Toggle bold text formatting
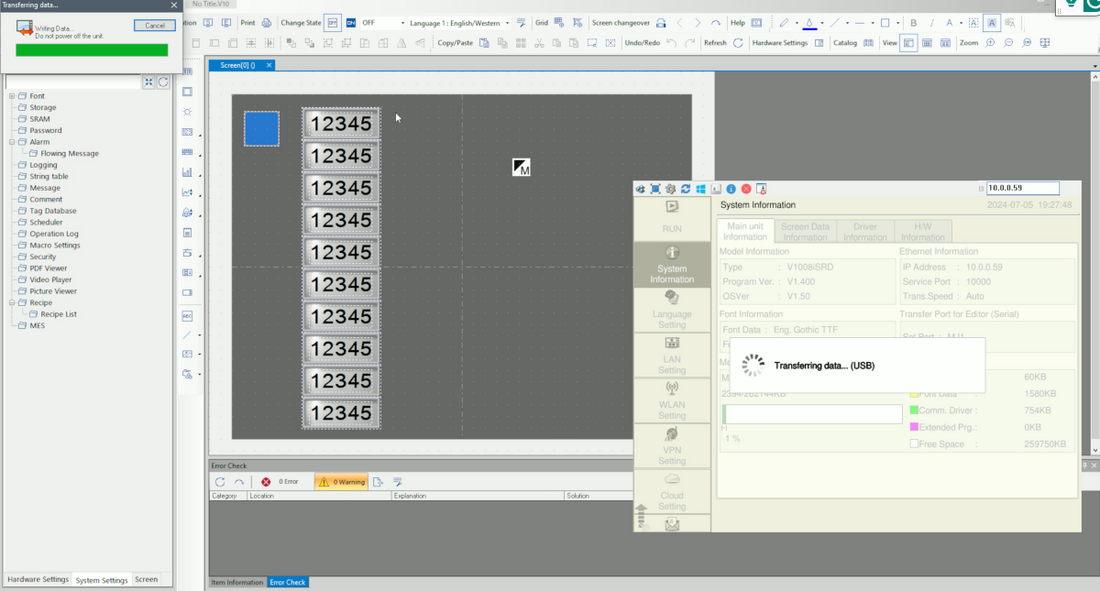 point(914,22)
